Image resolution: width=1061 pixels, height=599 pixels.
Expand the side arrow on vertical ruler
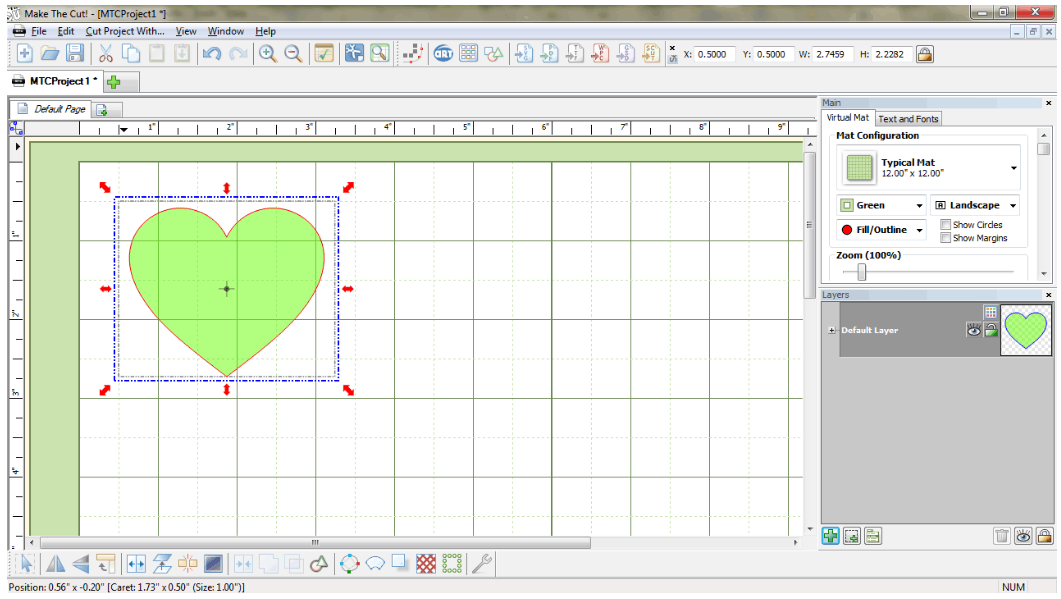click(x=18, y=146)
